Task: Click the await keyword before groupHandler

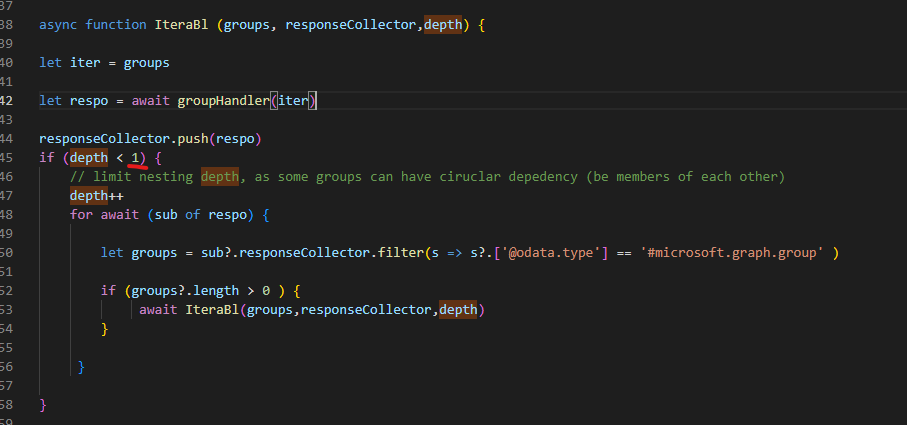Action: pyautogui.click(x=150, y=101)
